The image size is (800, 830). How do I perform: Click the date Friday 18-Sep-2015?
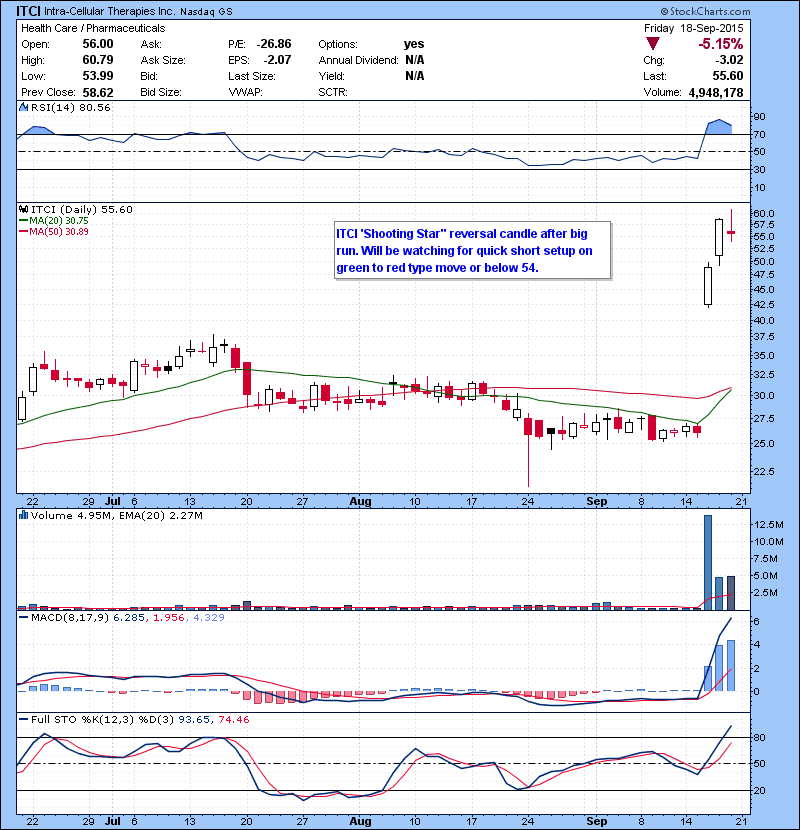[694, 28]
